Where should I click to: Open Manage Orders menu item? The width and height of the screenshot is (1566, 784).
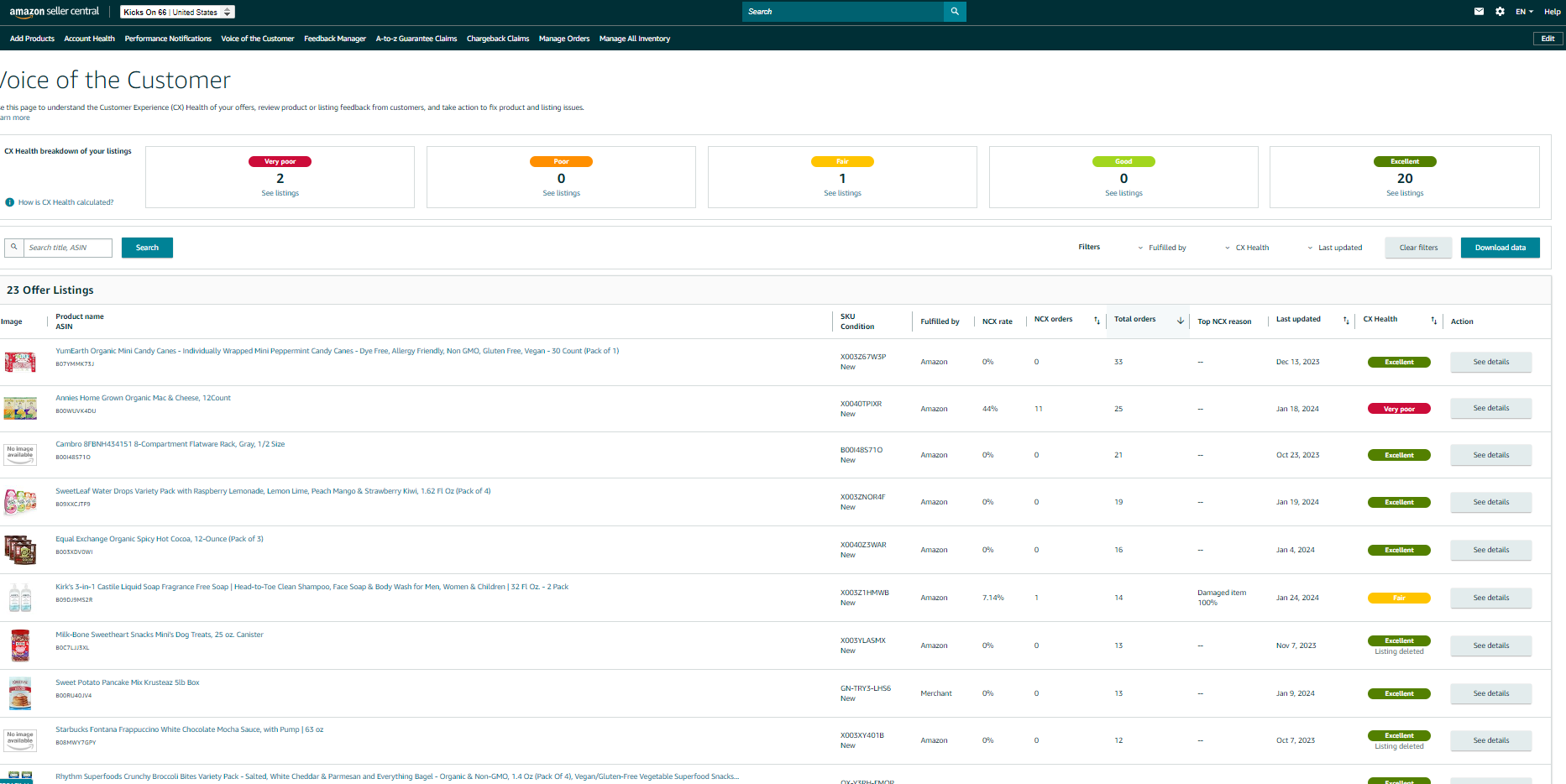click(564, 39)
